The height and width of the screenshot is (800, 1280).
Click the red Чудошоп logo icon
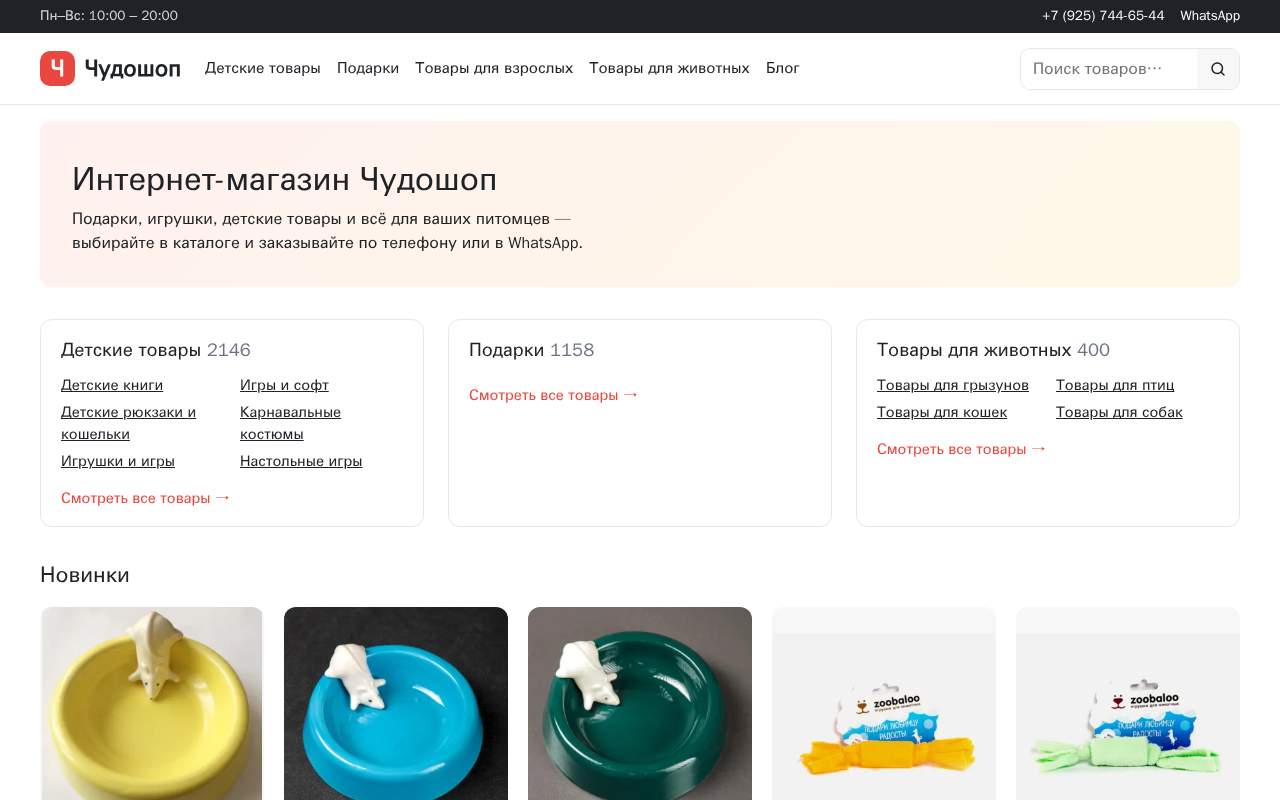(57, 68)
